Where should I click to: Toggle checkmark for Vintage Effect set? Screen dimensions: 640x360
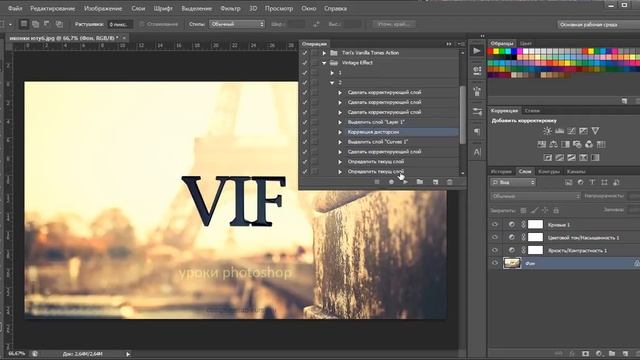(304, 63)
